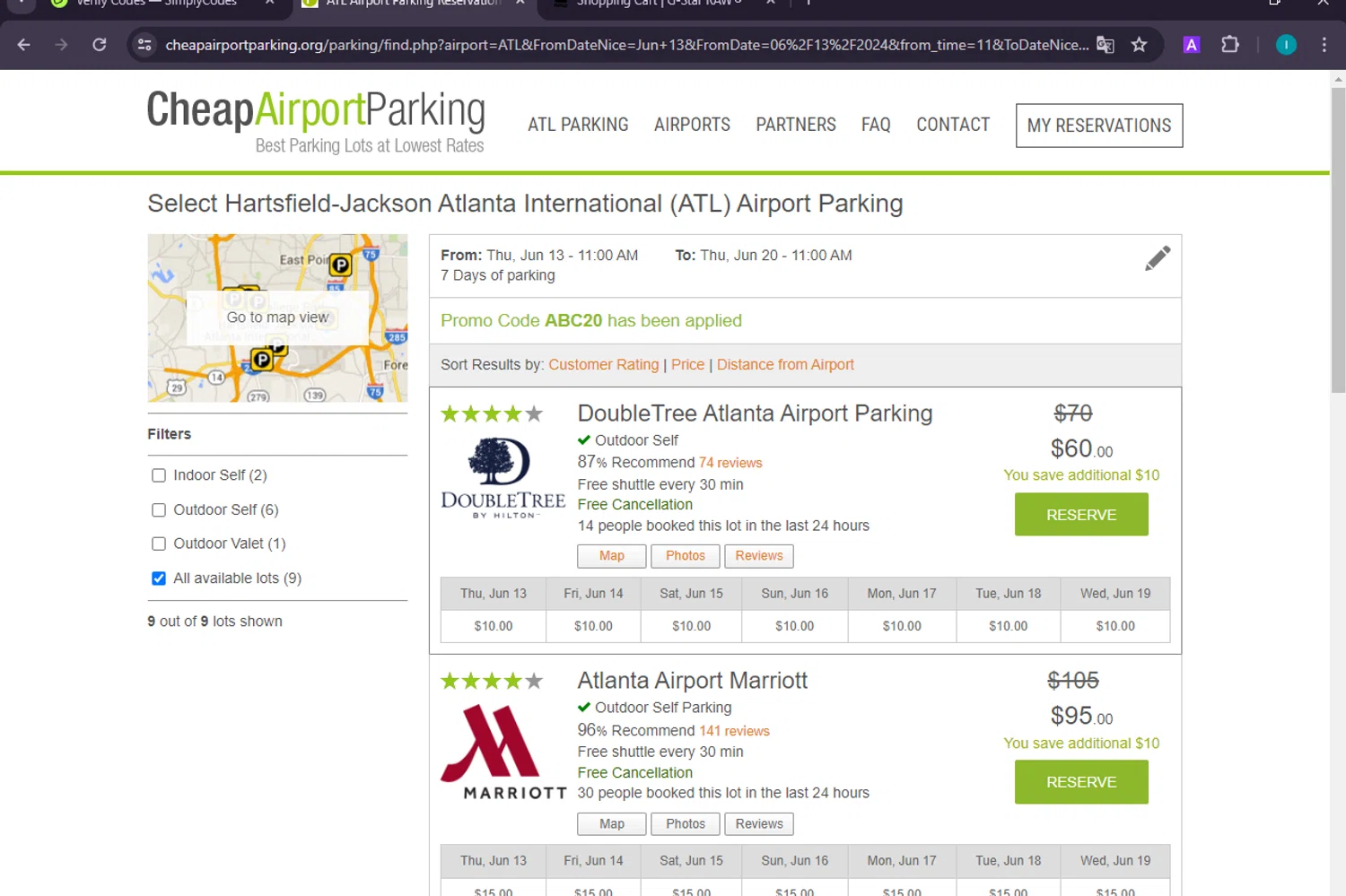
Task: Uncheck All available lots filter
Action: point(159,578)
